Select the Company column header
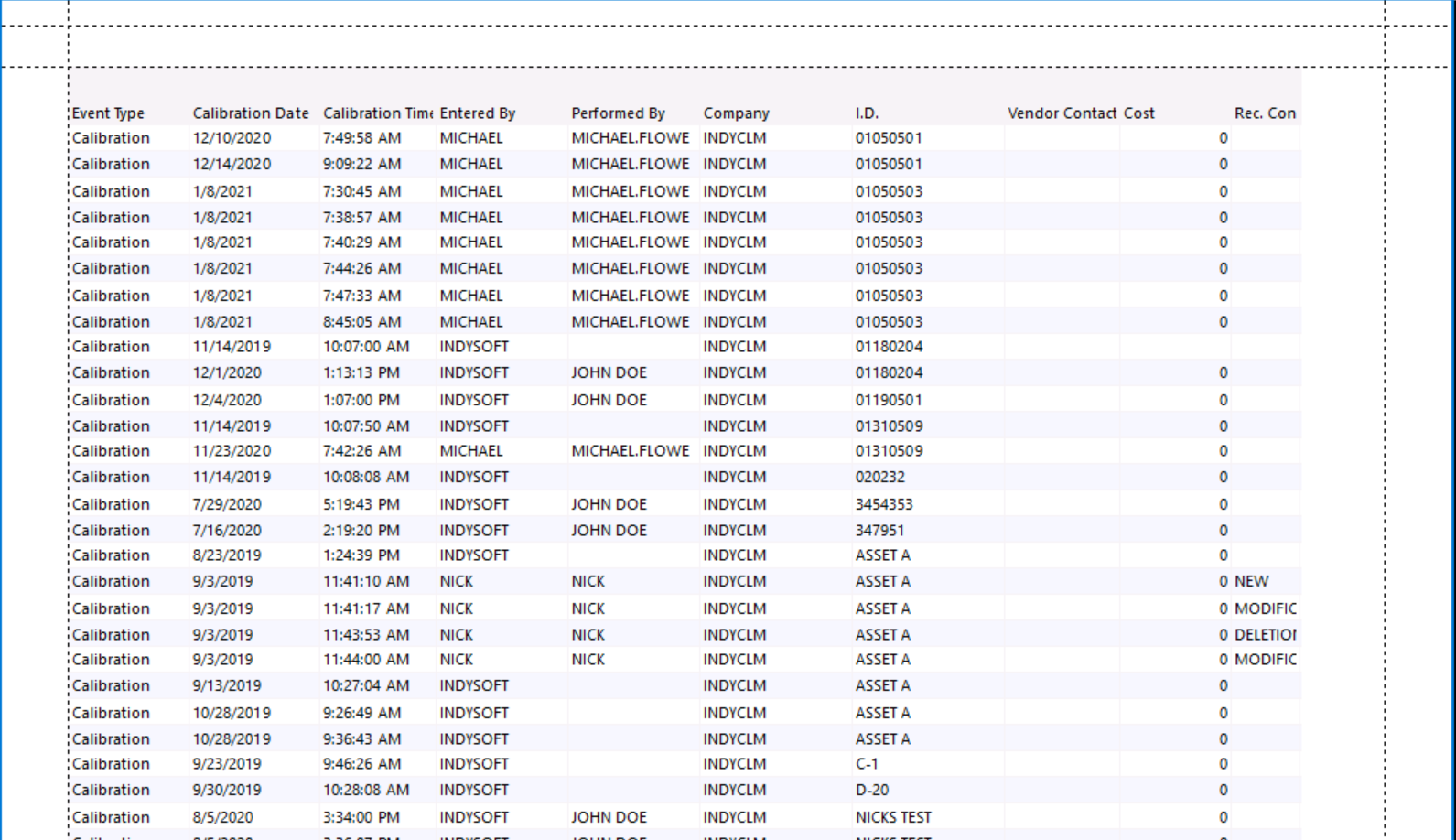This screenshot has height=840, width=1456. tap(736, 113)
